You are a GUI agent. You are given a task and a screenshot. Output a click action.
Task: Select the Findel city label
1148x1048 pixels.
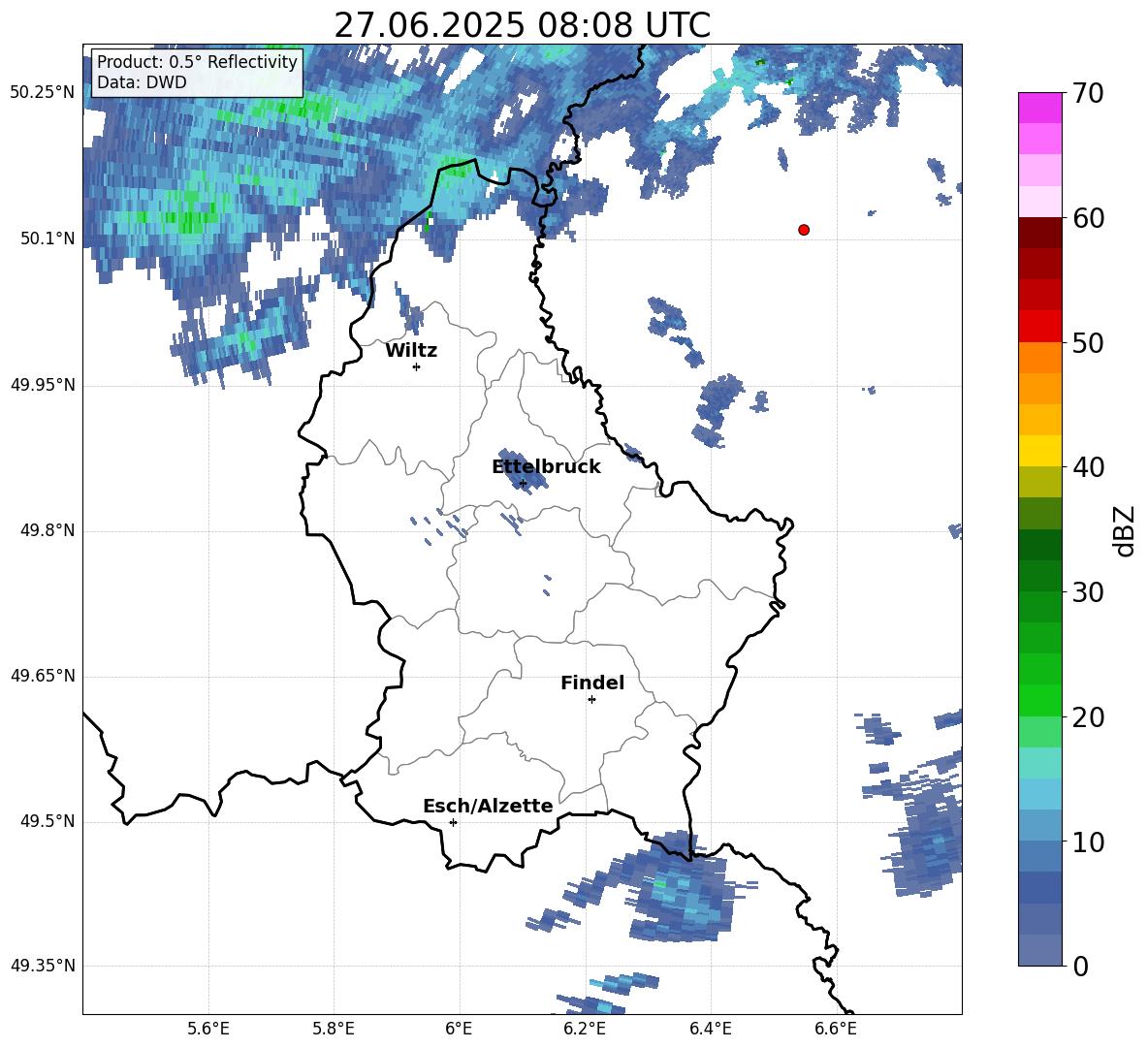(x=592, y=683)
